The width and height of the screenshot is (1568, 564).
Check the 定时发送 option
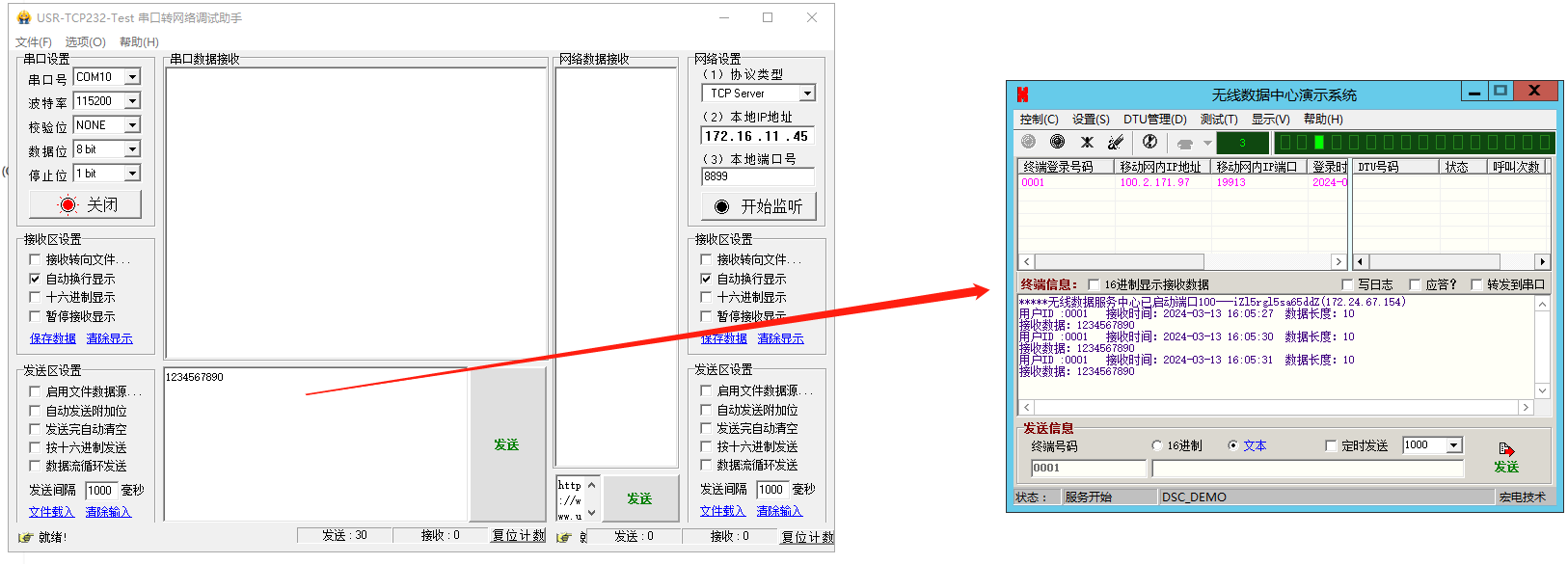pos(1331,445)
